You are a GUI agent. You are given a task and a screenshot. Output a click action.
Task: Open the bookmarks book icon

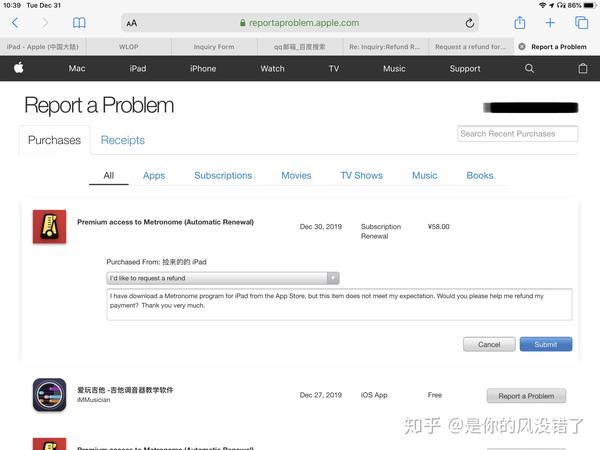pos(79,23)
